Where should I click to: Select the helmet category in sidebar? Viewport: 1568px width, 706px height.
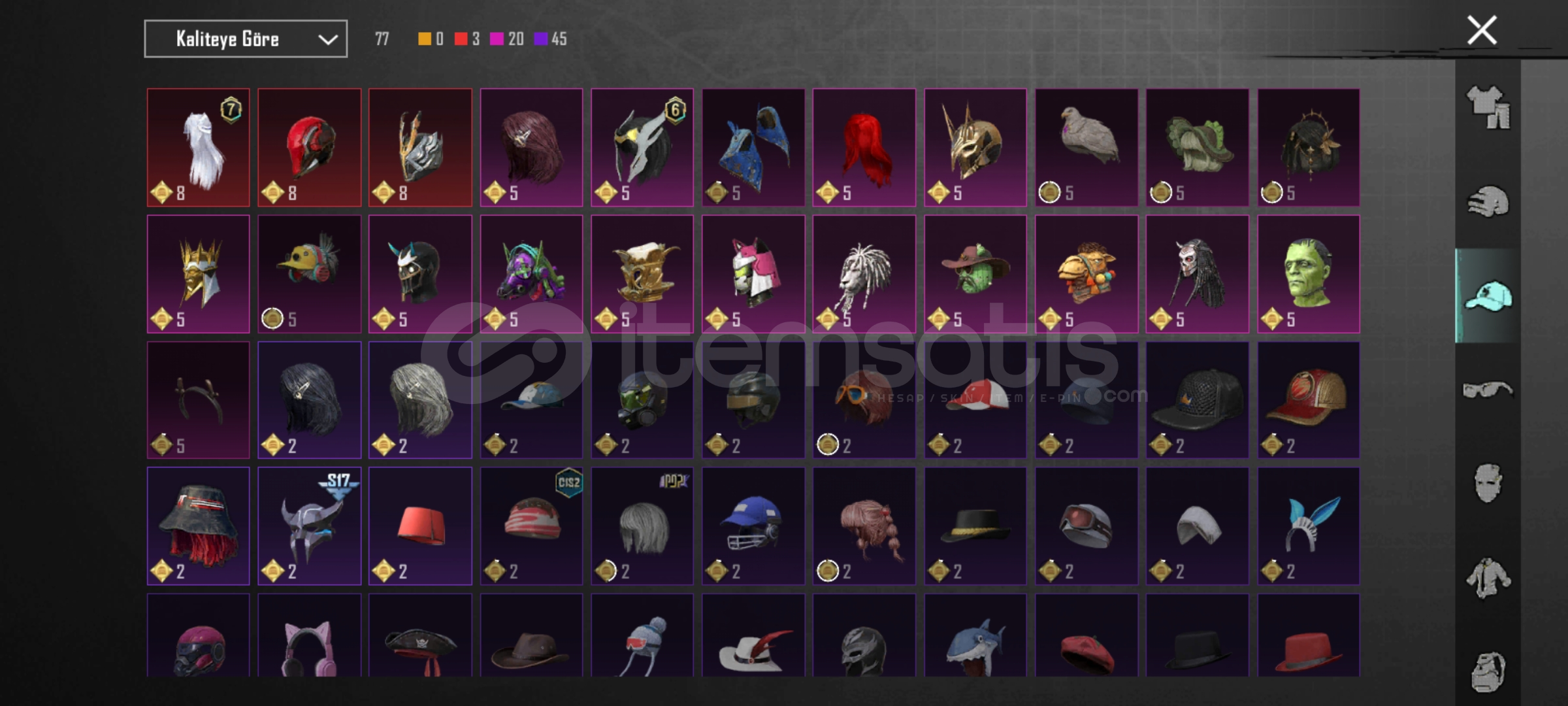(1488, 201)
